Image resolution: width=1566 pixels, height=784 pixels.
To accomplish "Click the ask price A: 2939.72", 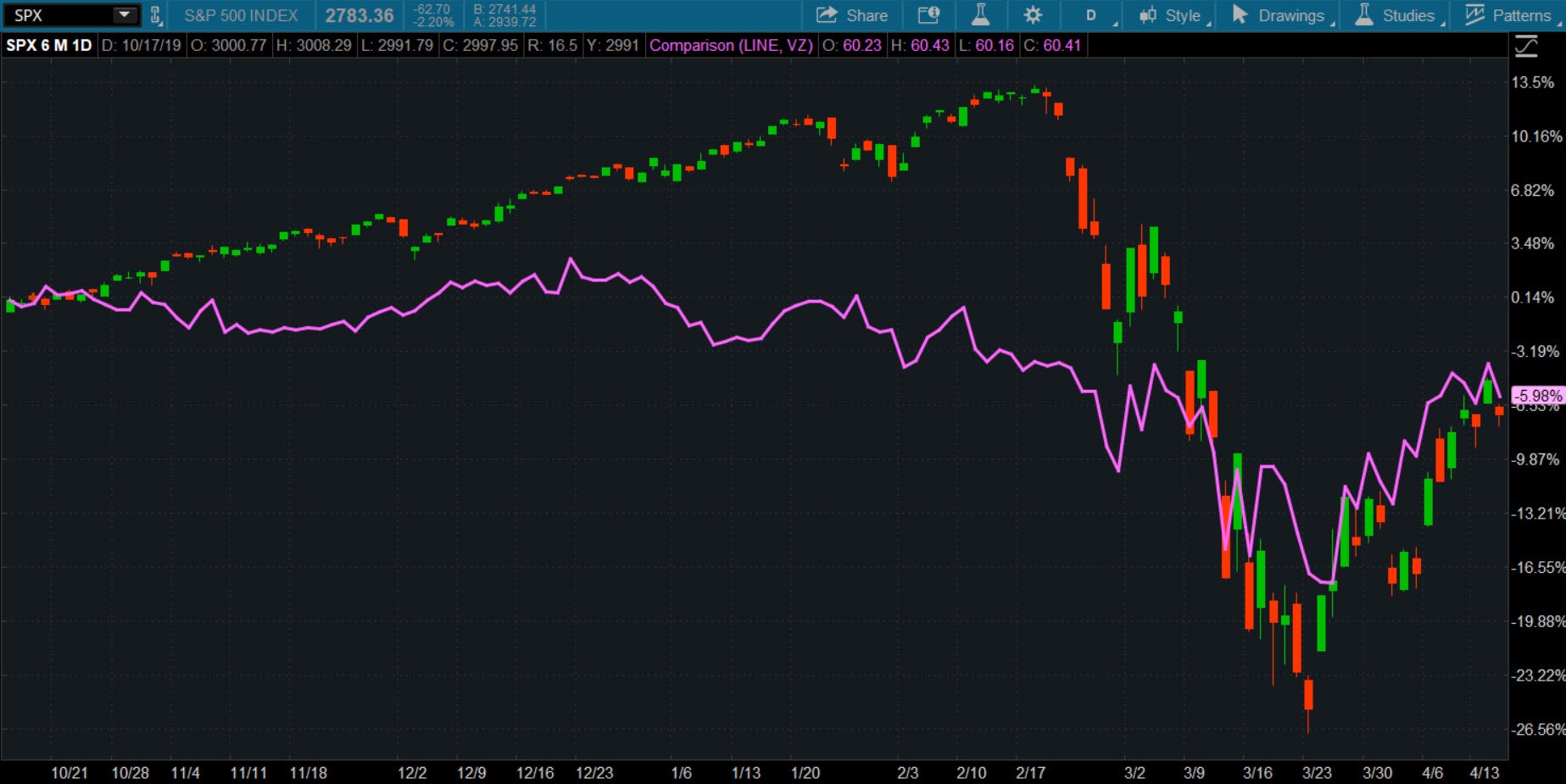I will (x=504, y=21).
